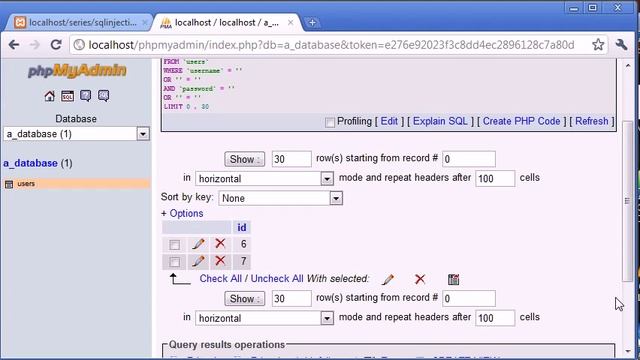The width and height of the screenshot is (640, 360).
Task: Click Check All link
Action: [x=220, y=279]
